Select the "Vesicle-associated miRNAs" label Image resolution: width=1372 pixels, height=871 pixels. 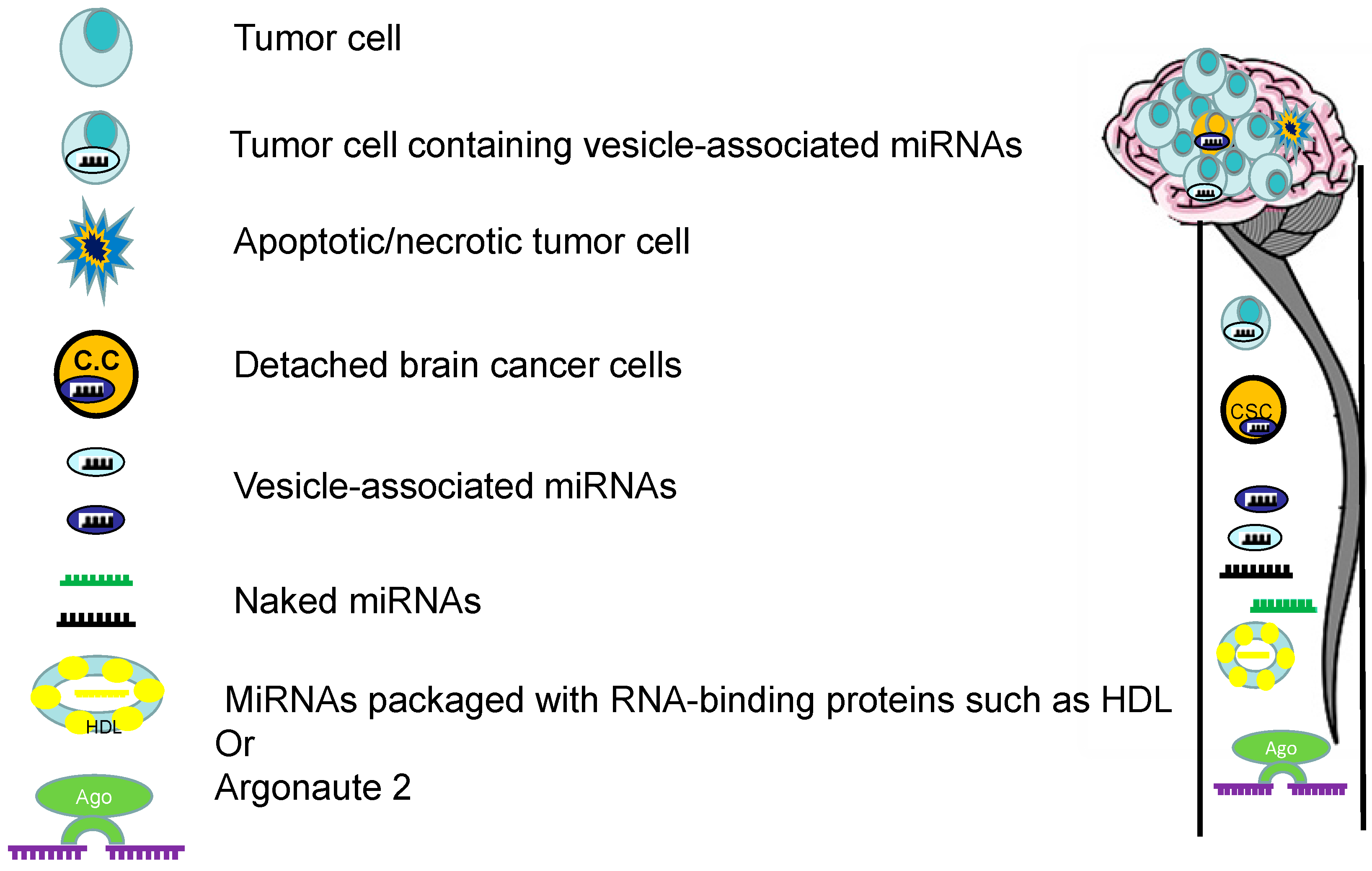(x=455, y=486)
